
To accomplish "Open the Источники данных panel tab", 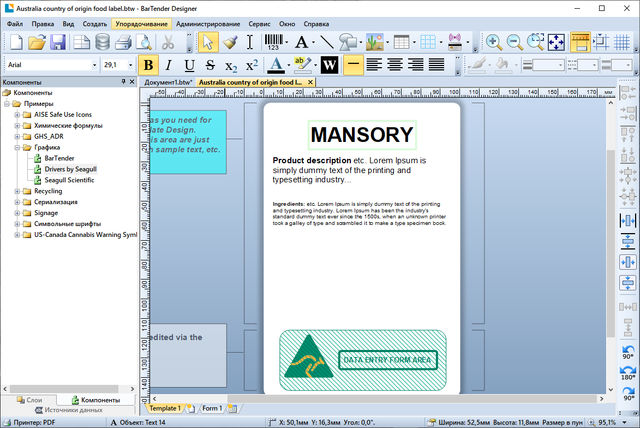I will (x=69, y=410).
